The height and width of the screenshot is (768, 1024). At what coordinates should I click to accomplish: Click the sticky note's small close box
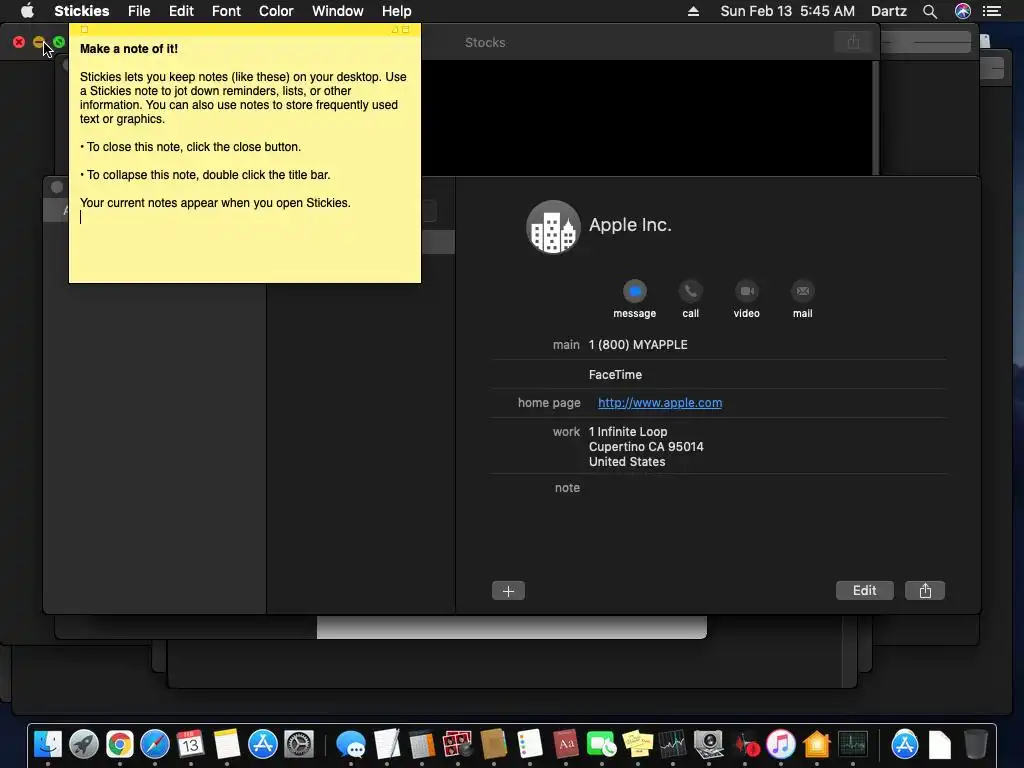(x=84, y=29)
